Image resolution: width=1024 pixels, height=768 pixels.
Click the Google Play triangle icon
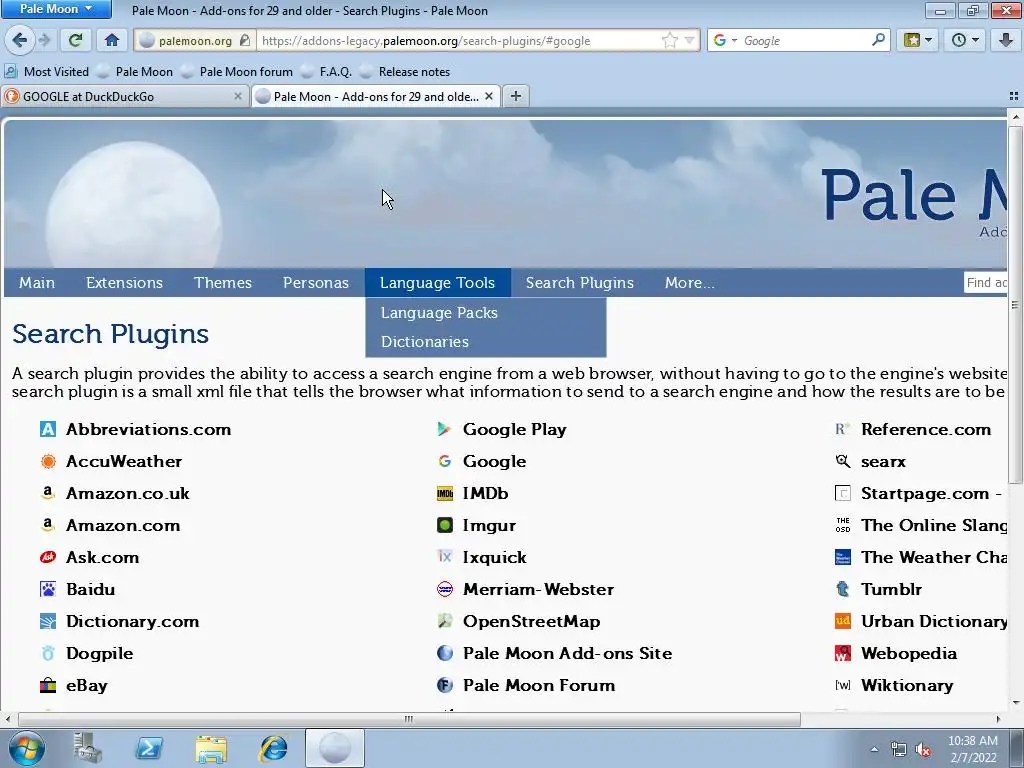click(445, 429)
